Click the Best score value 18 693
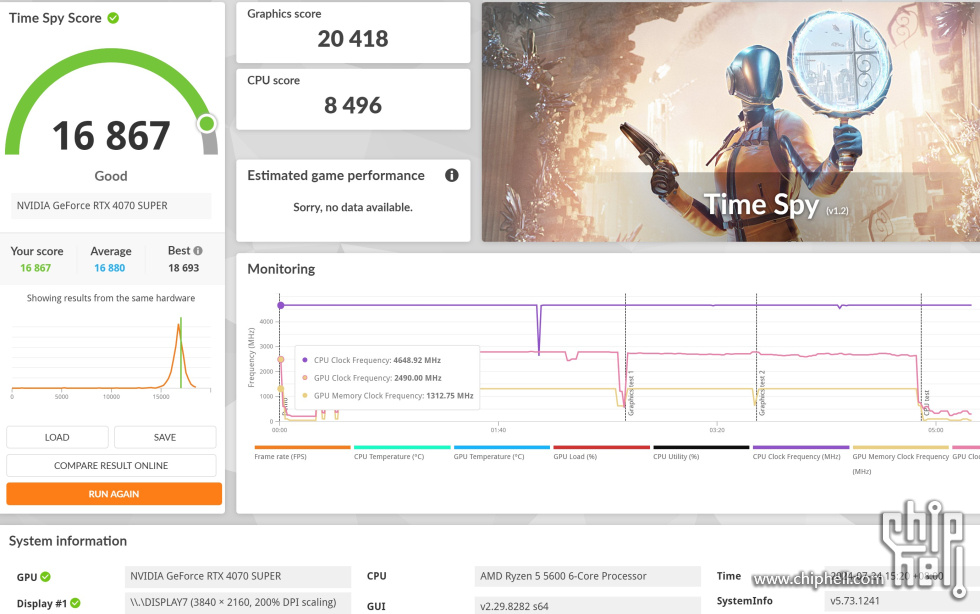 point(184,268)
